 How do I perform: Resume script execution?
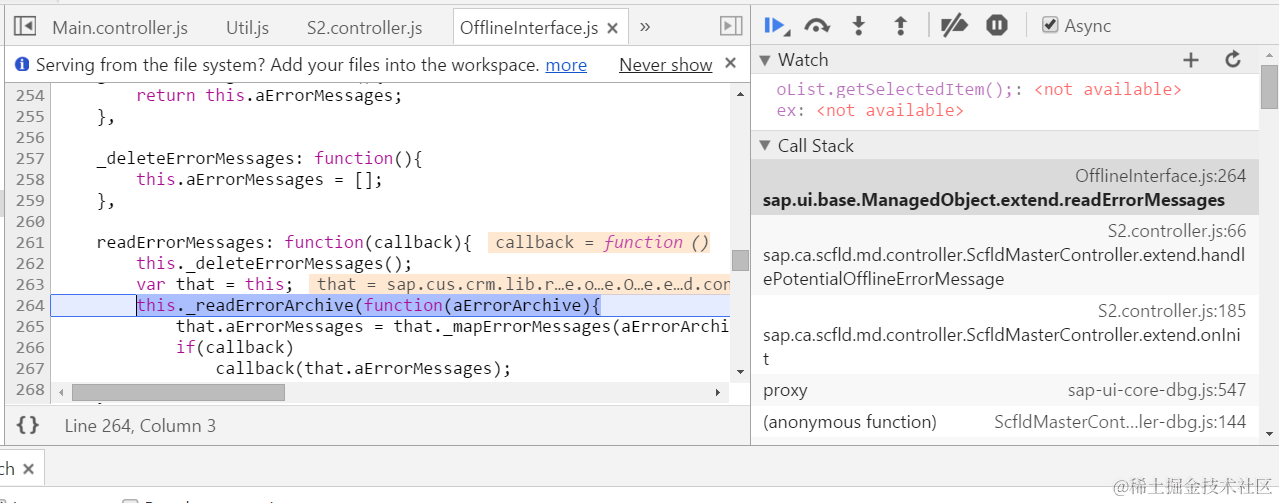775,26
